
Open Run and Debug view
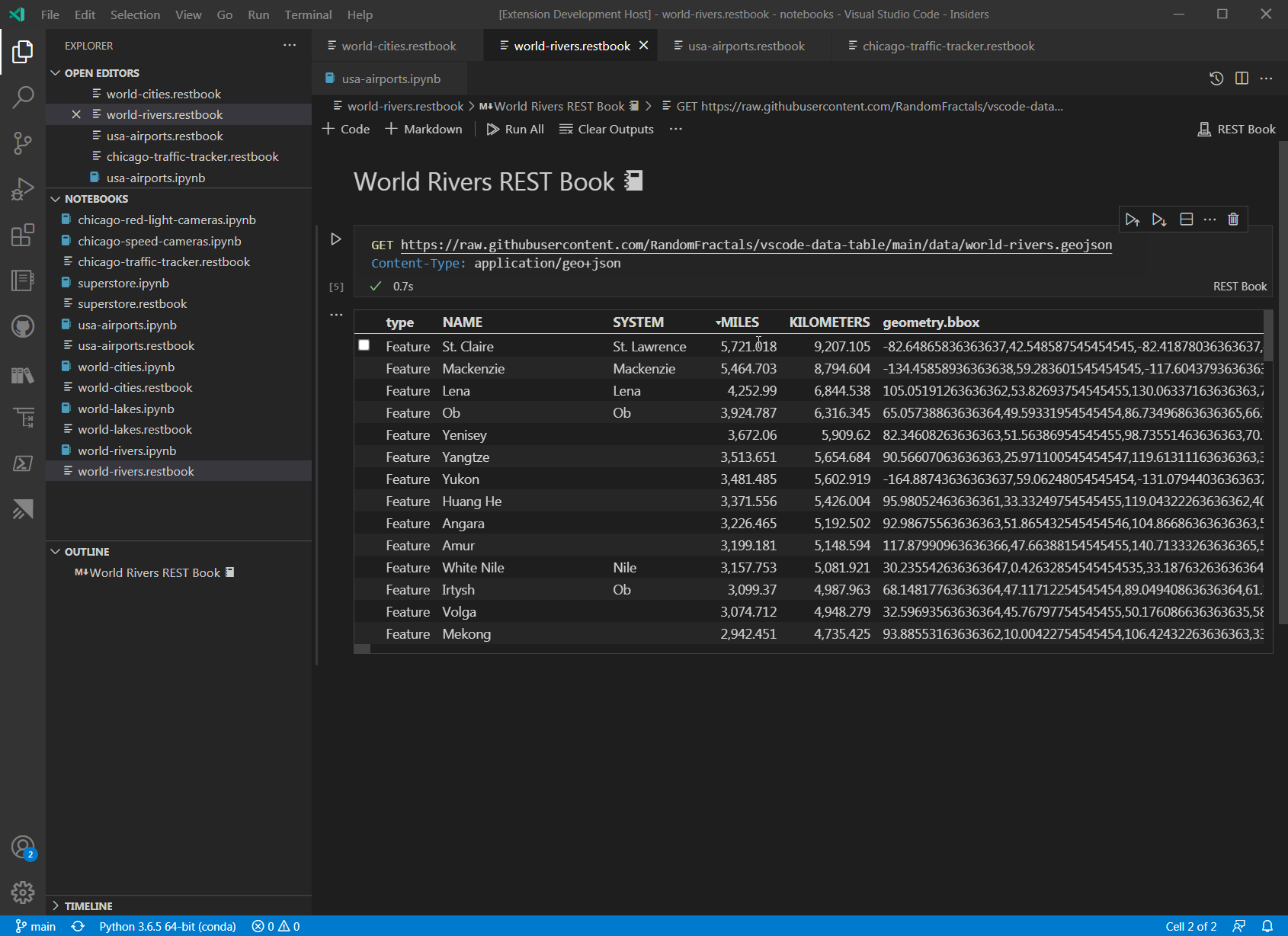tap(23, 188)
